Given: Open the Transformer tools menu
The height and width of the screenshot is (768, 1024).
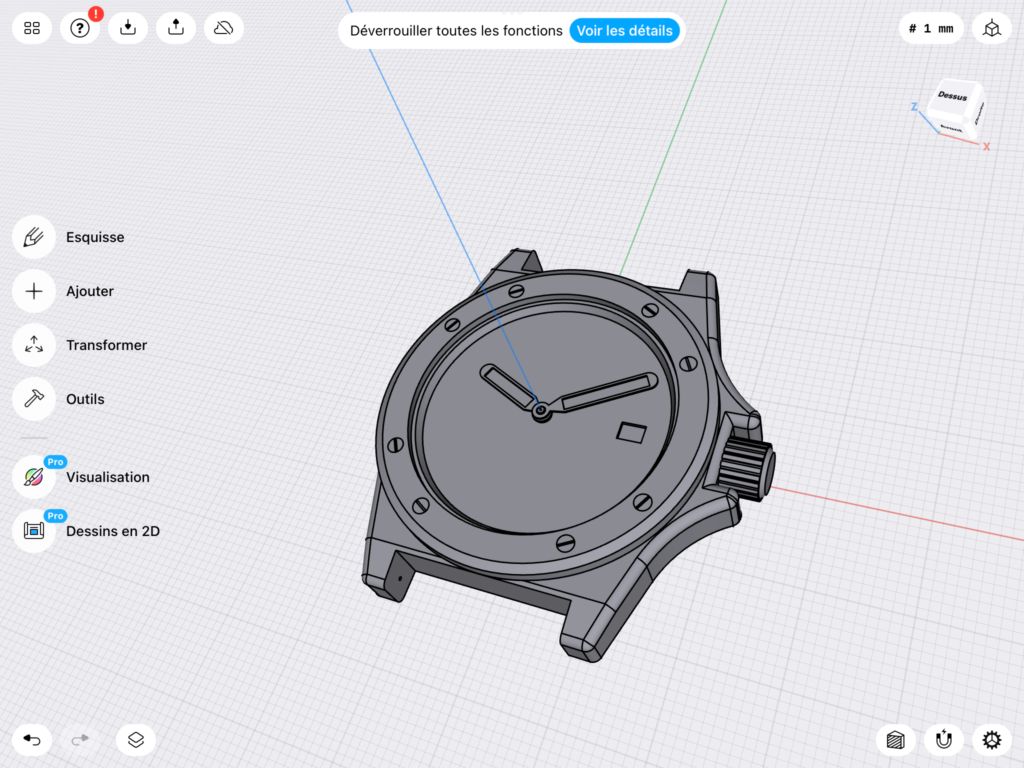Looking at the screenshot, I should coord(34,345).
